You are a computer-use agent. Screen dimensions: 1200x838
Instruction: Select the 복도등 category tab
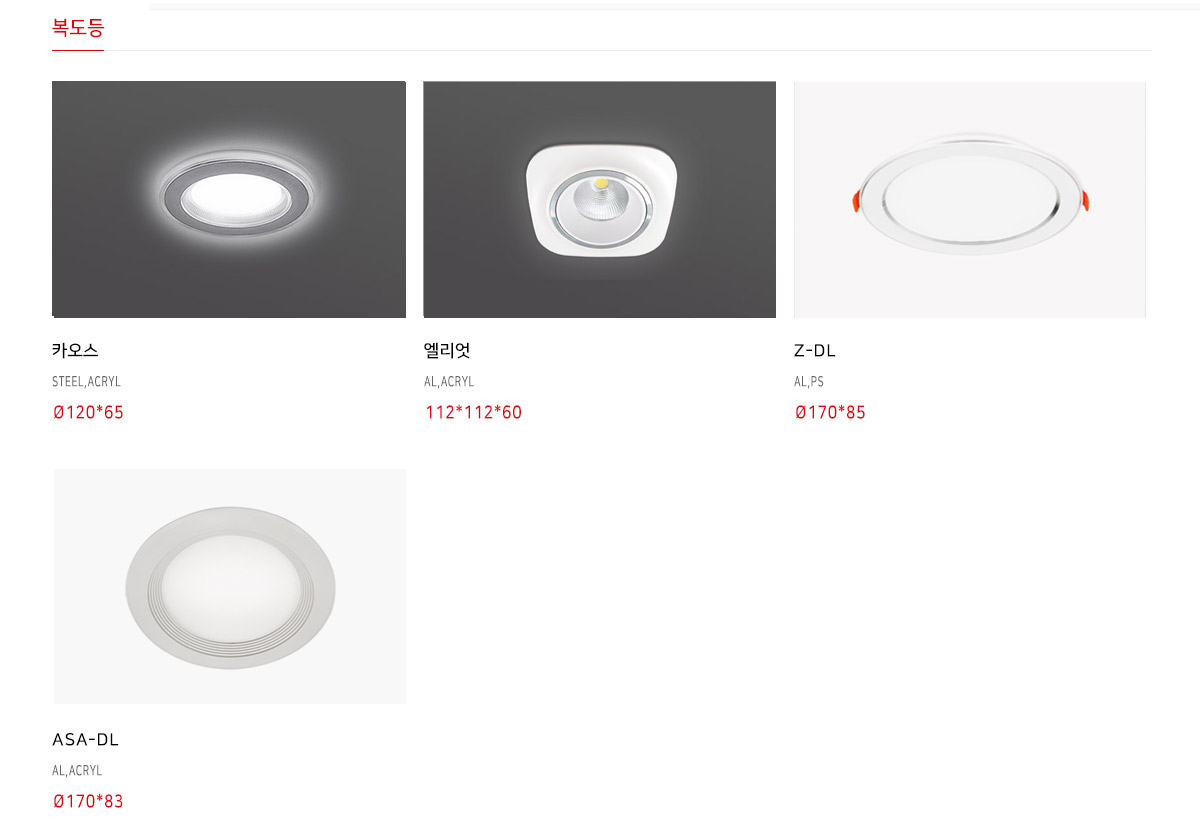coord(78,28)
